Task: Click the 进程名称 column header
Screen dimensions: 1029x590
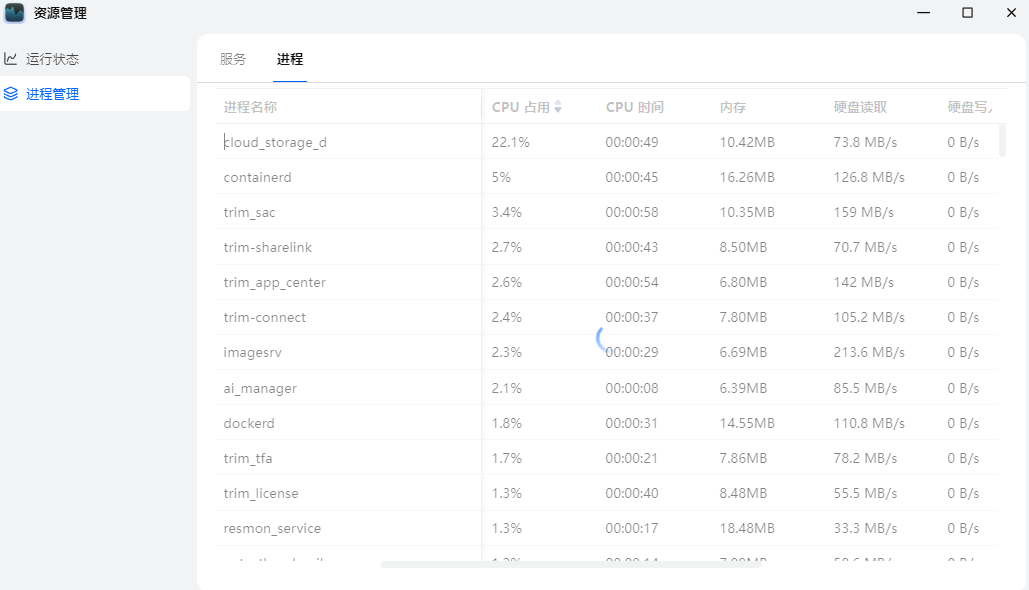Action: point(249,107)
